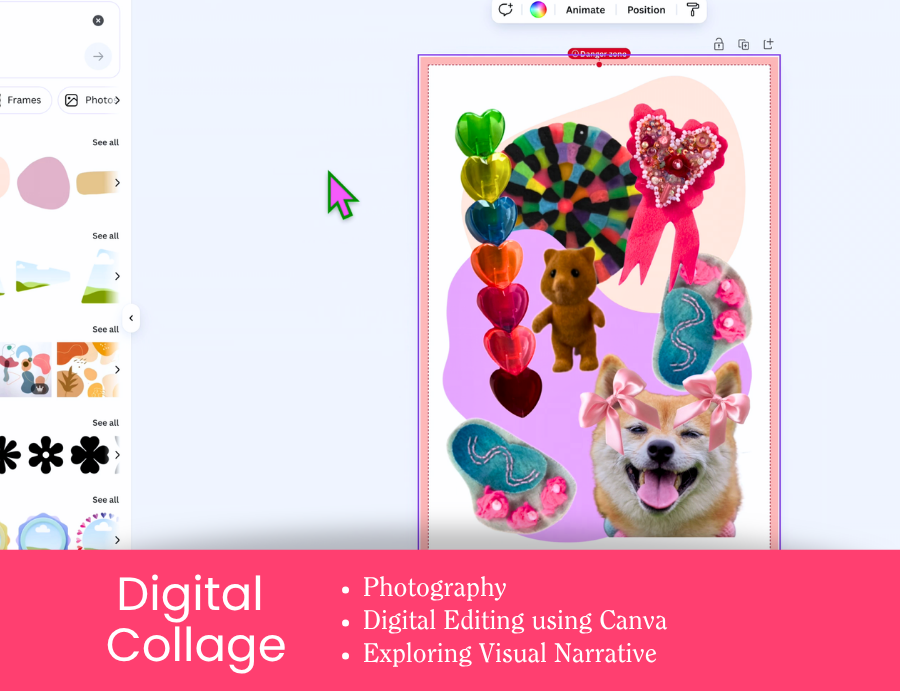Duplicate the current page
The height and width of the screenshot is (691, 900).
point(743,44)
